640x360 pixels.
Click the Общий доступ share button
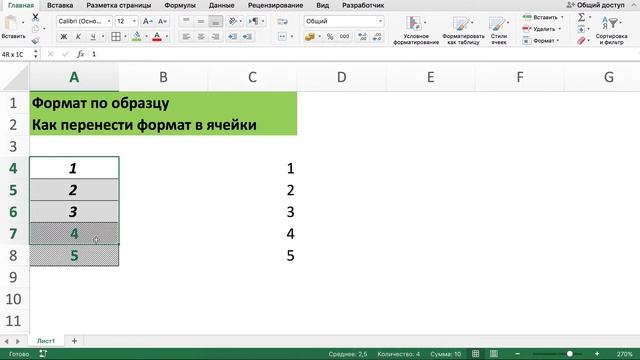point(596,5)
